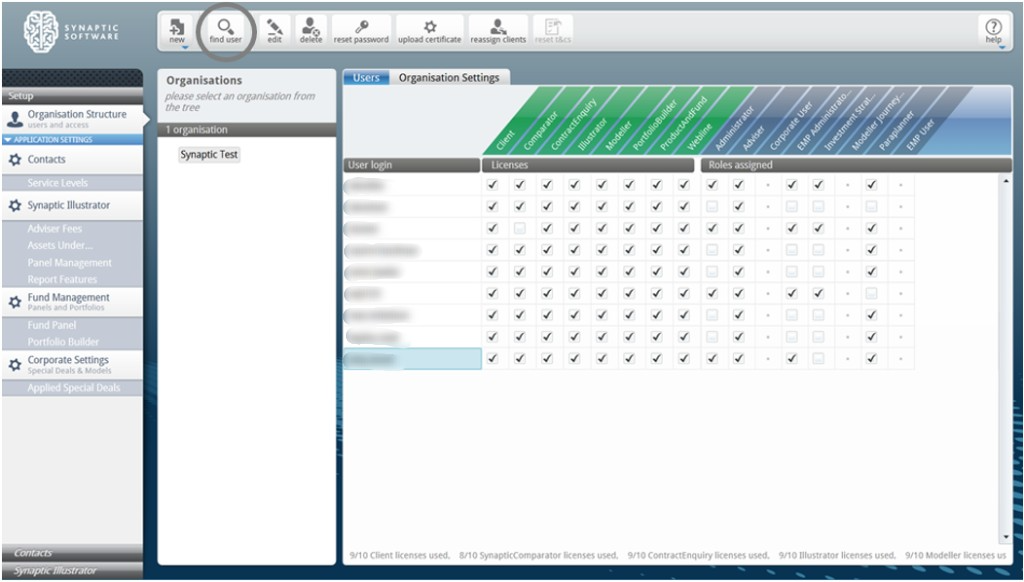Screen dimensions: 1024x582
Task: Click the new user toolbar icon
Action: (x=176, y=31)
